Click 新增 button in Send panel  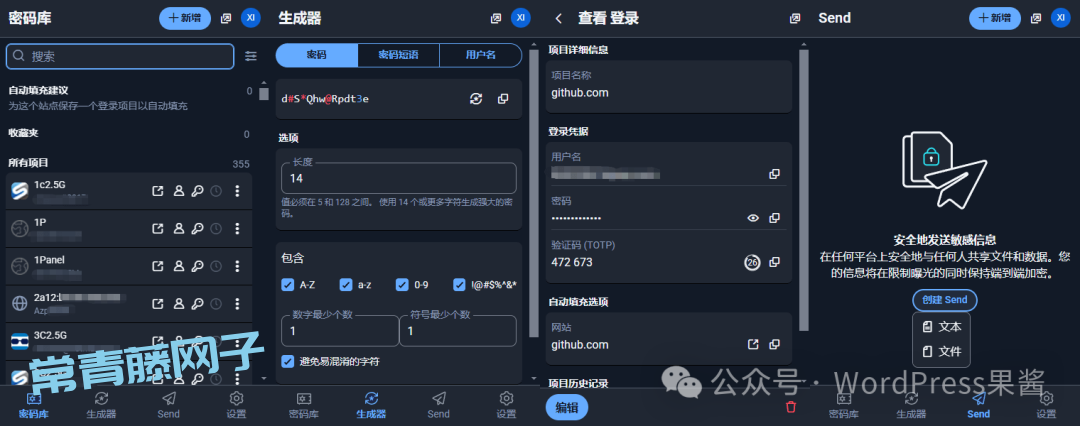[x=995, y=19]
